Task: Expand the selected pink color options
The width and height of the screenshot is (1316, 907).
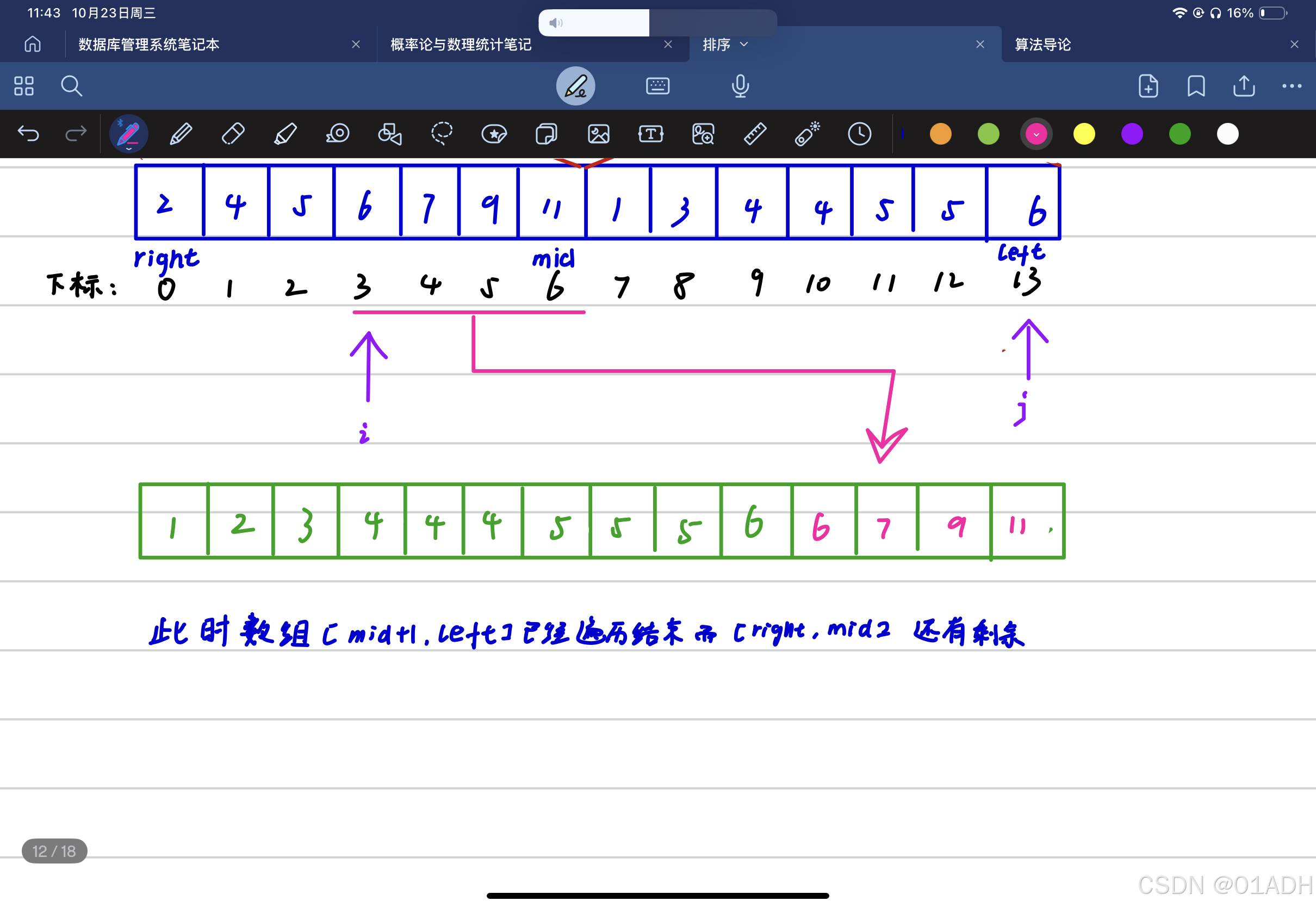Action: point(1036,134)
